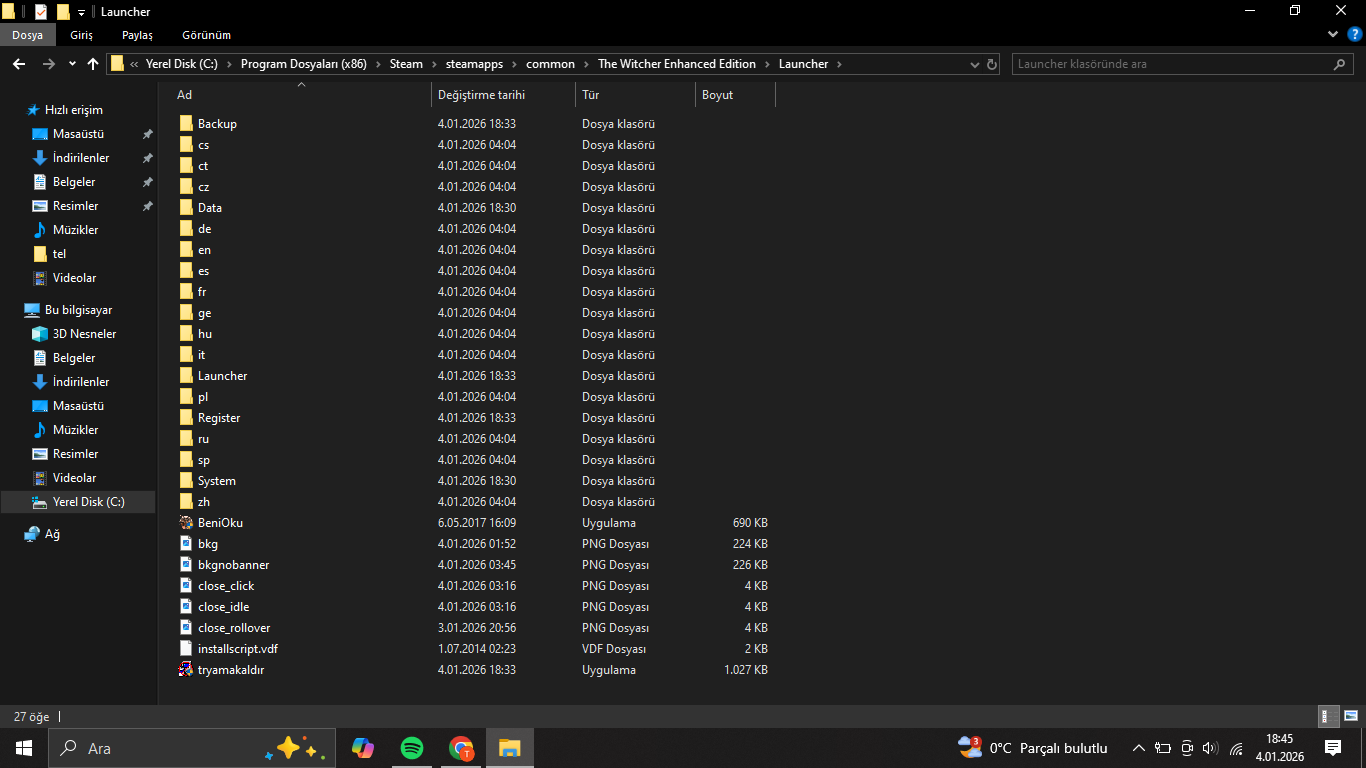This screenshot has width=1366, height=768.
Task: Open 3D Nesneler in the navigation pane
Action: [84, 334]
